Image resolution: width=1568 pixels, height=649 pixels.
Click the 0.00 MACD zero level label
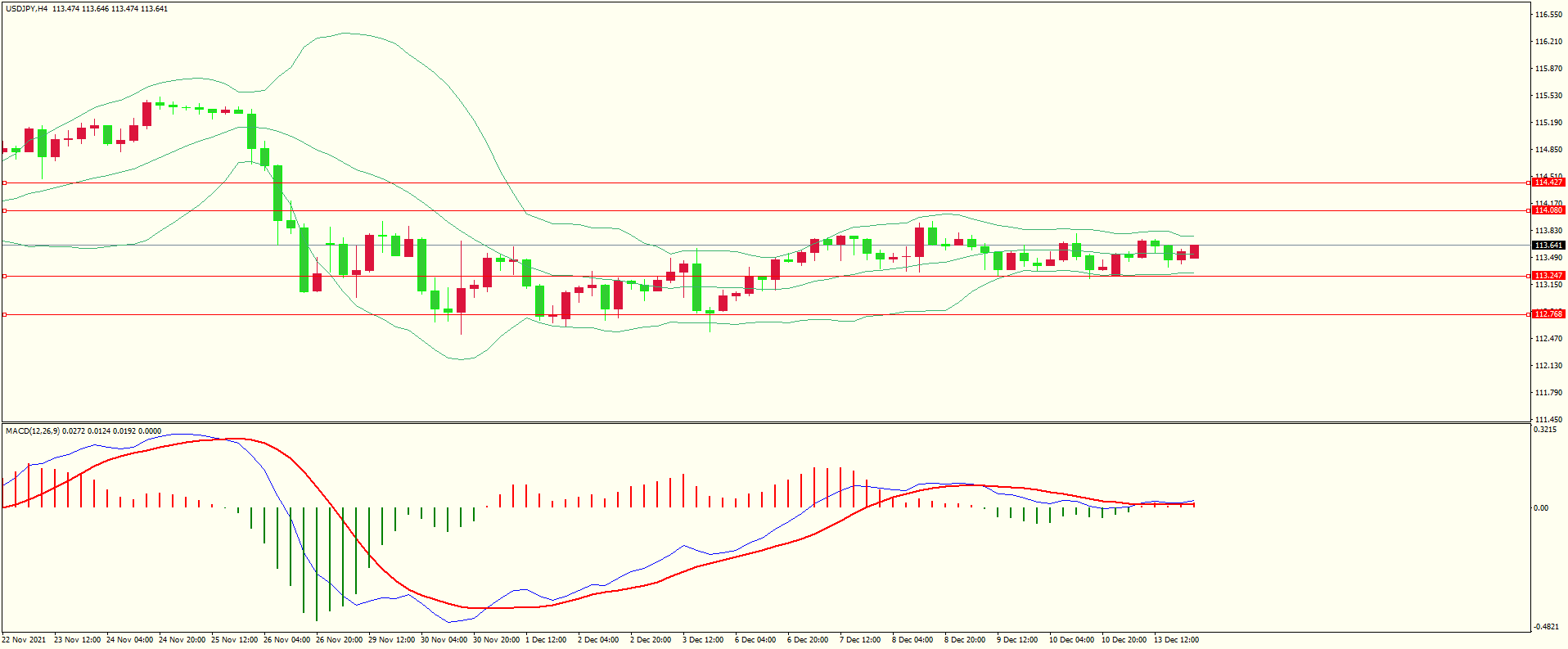(x=1540, y=508)
